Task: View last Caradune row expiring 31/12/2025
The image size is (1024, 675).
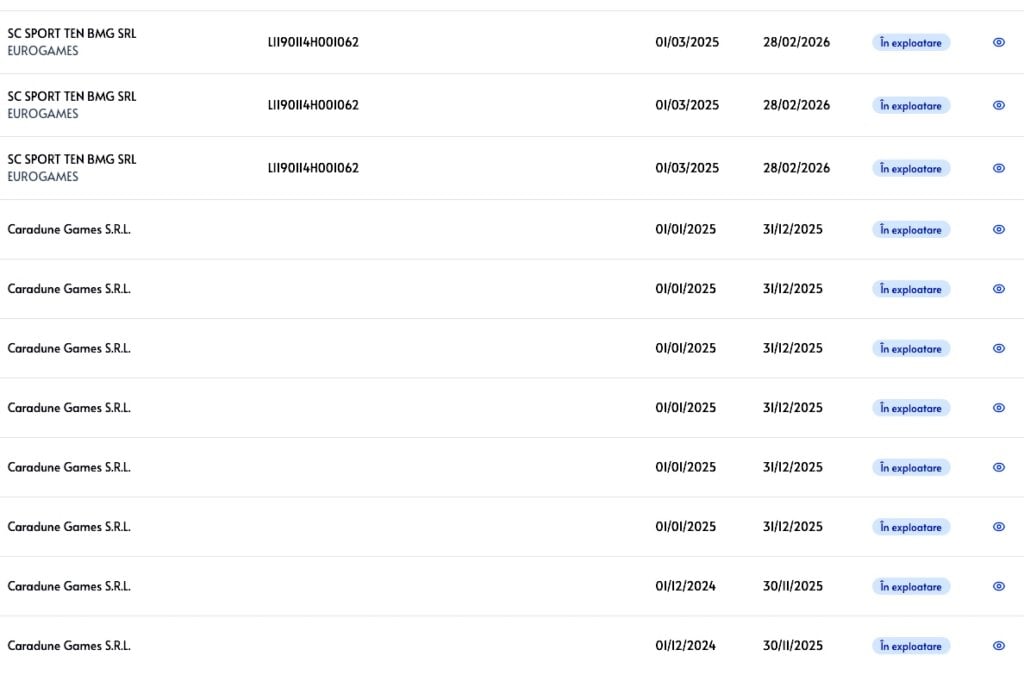Action: pyautogui.click(x=998, y=527)
